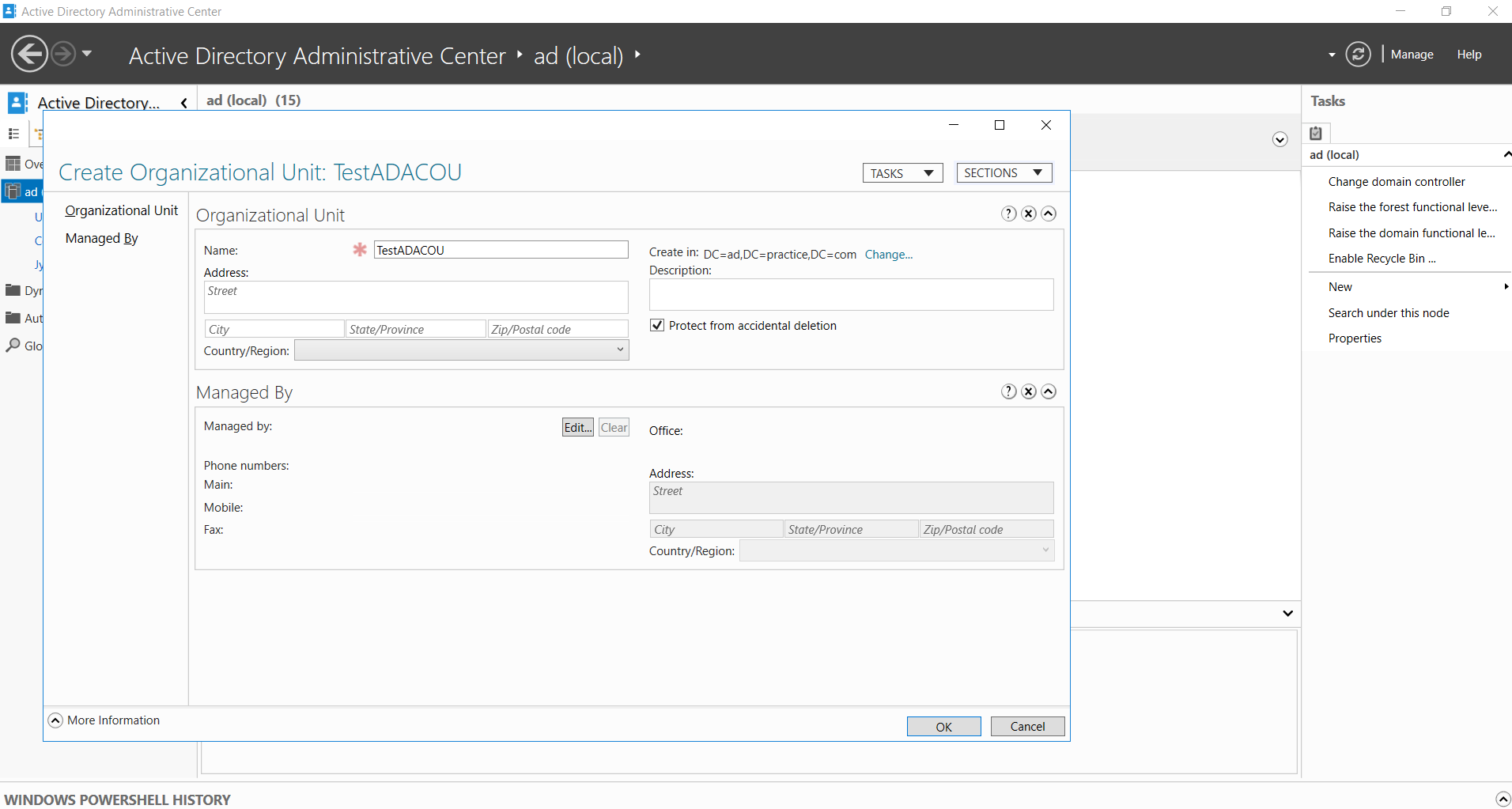The image size is (1512, 809).
Task: Click Properties in Tasks pane
Action: (1355, 338)
